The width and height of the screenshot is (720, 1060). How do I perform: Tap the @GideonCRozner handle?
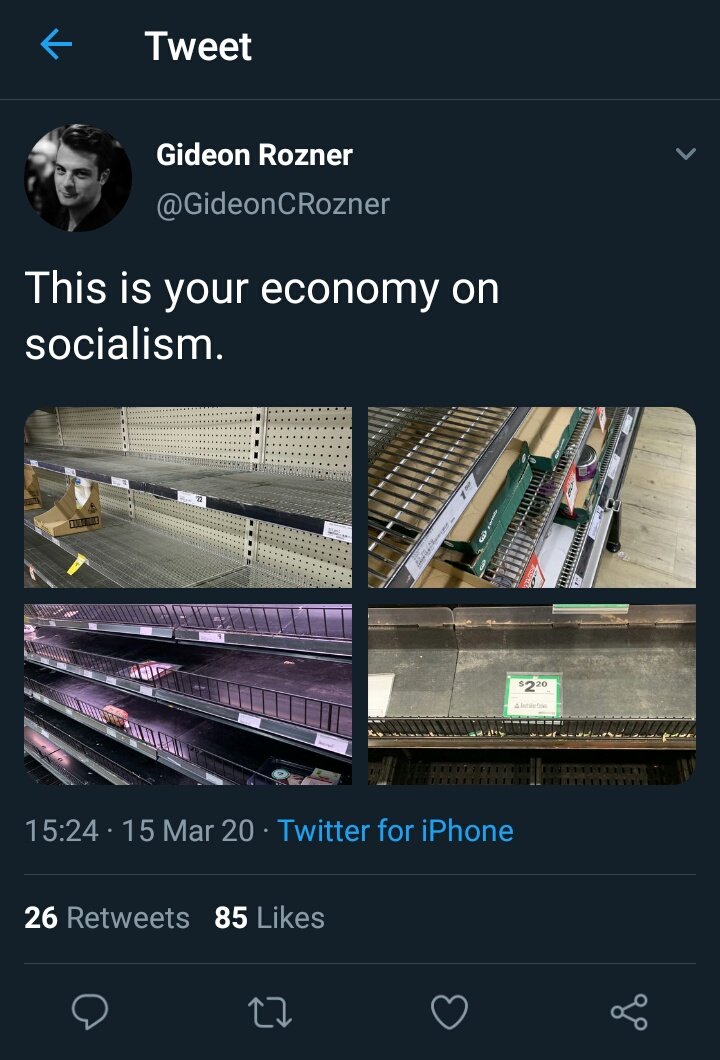pos(273,204)
